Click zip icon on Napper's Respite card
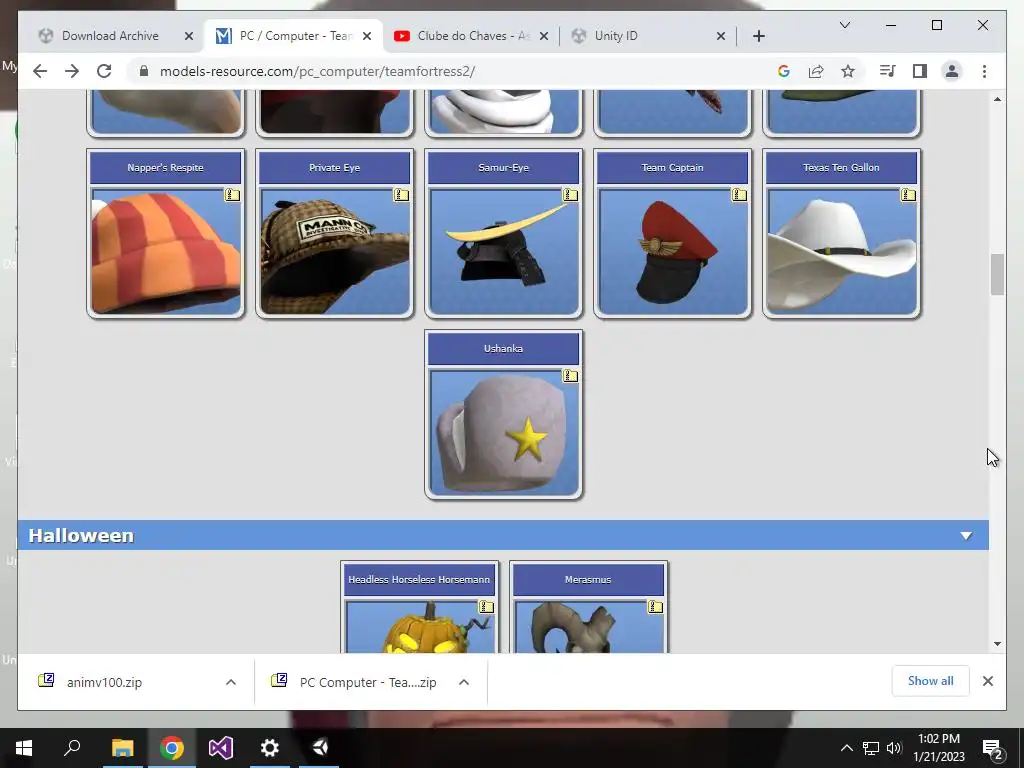1024x768 pixels. (232, 195)
